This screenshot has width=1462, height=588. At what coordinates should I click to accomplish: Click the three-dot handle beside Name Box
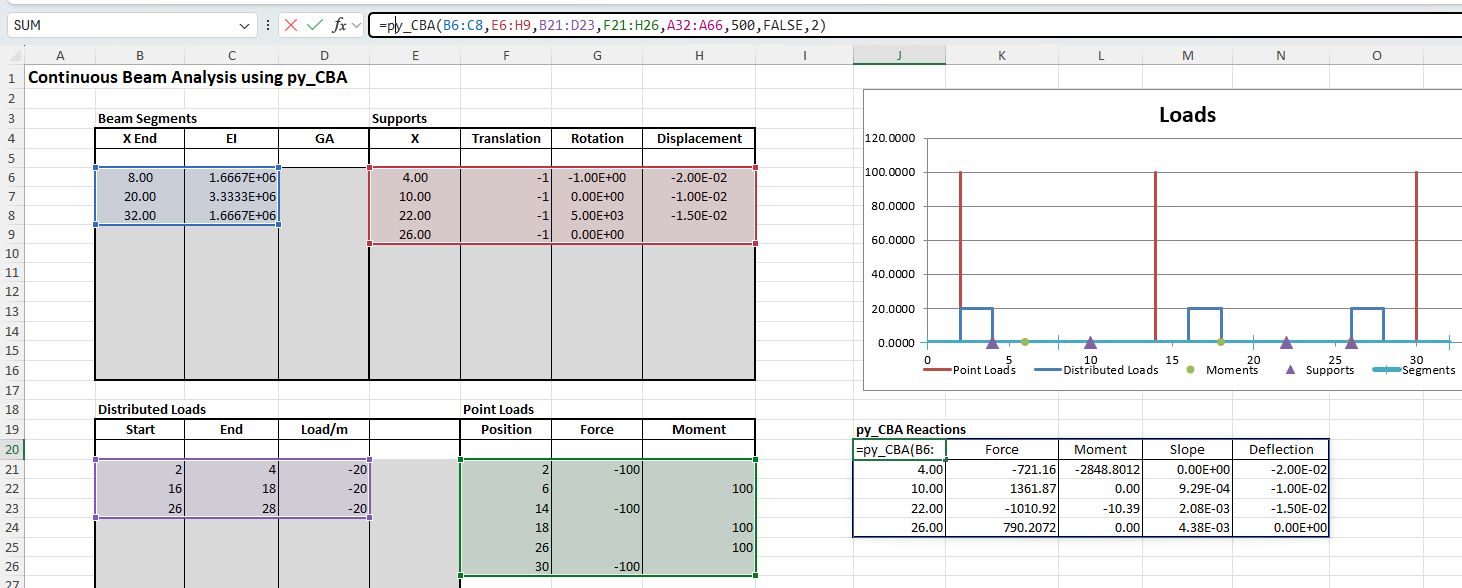[x=268, y=25]
